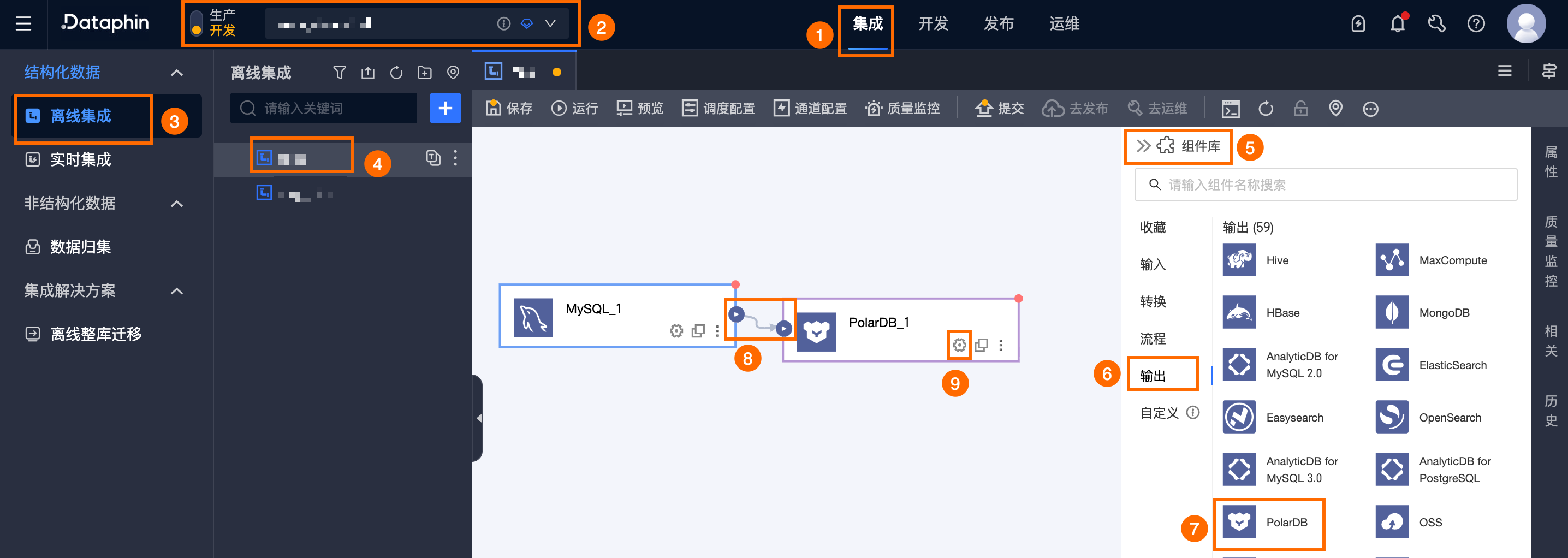
Task: Click the Dataphin logo
Action: tap(105, 23)
